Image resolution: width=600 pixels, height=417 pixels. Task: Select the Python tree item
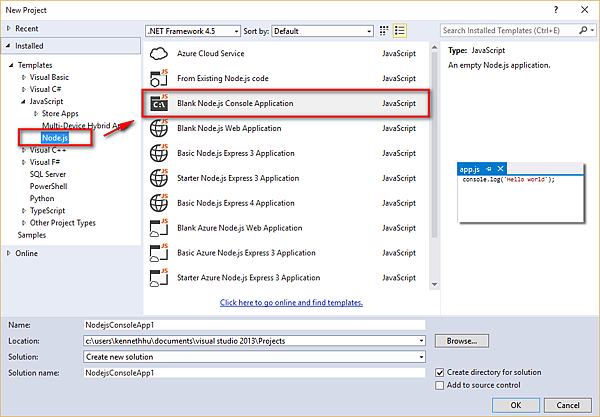(x=42, y=199)
